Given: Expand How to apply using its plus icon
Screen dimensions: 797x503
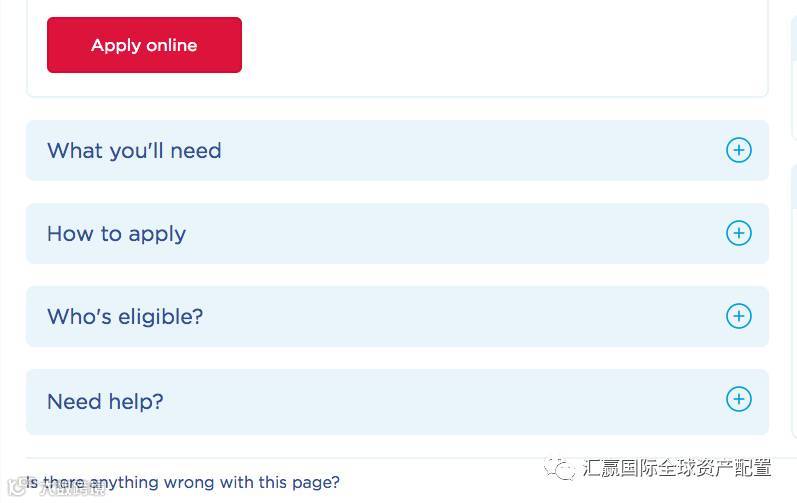Looking at the screenshot, I should [x=739, y=233].
